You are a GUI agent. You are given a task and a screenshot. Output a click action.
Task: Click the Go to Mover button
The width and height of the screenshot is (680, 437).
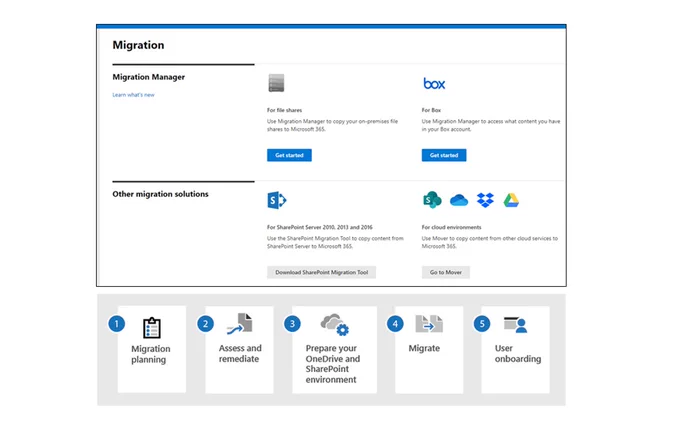445,272
